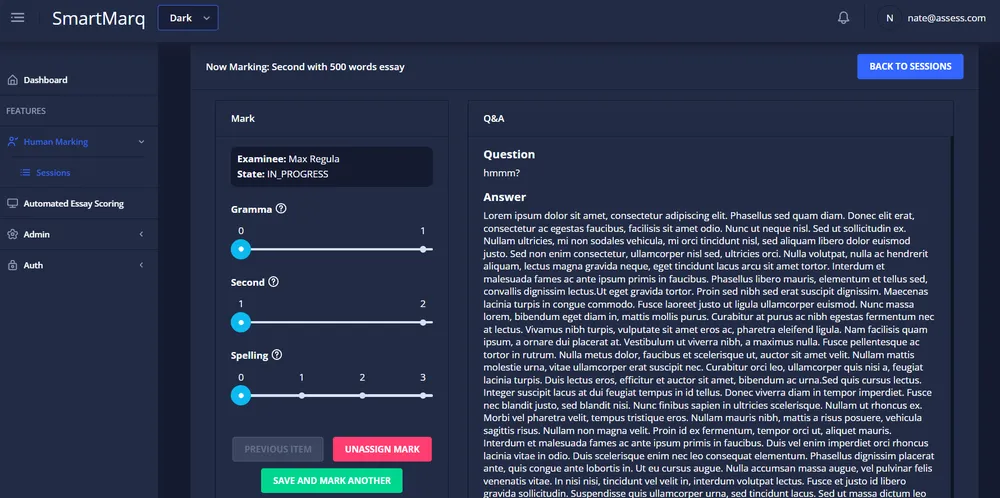Viewport: 1000px width, 498px height.
Task: Expand the Auth menu chevron
Action: [142, 265]
